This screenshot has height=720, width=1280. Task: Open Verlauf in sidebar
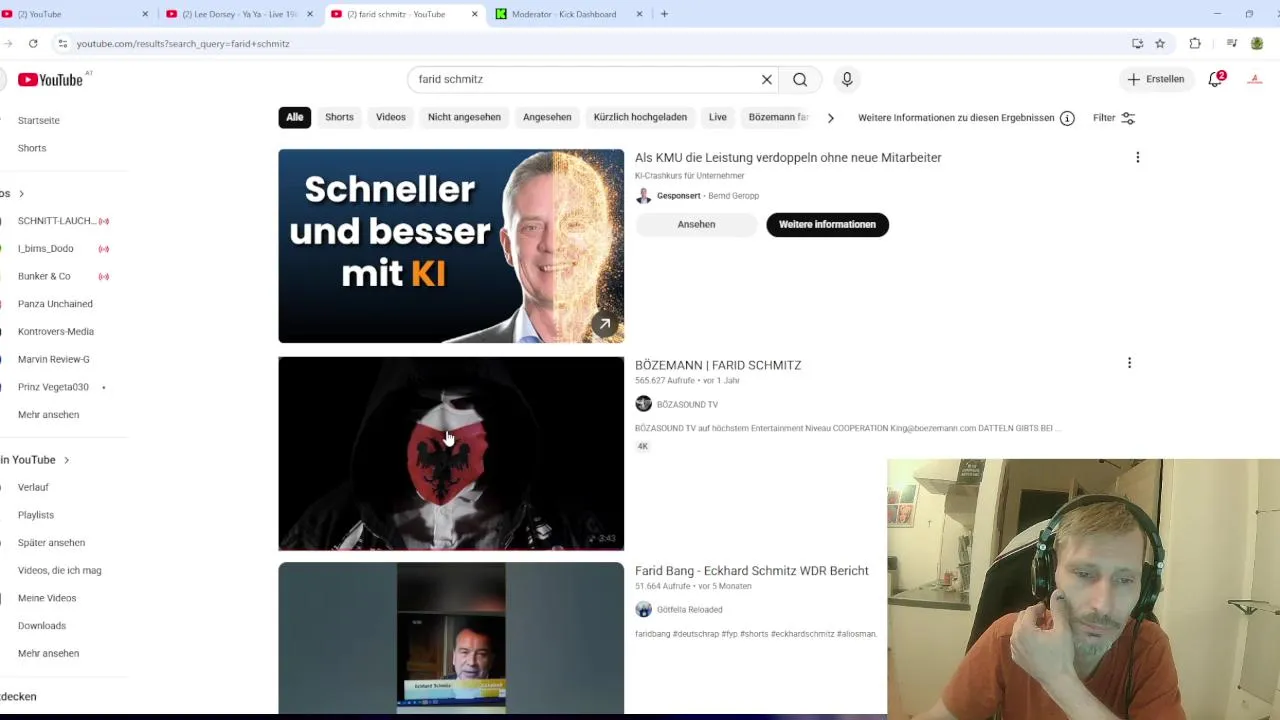point(33,487)
